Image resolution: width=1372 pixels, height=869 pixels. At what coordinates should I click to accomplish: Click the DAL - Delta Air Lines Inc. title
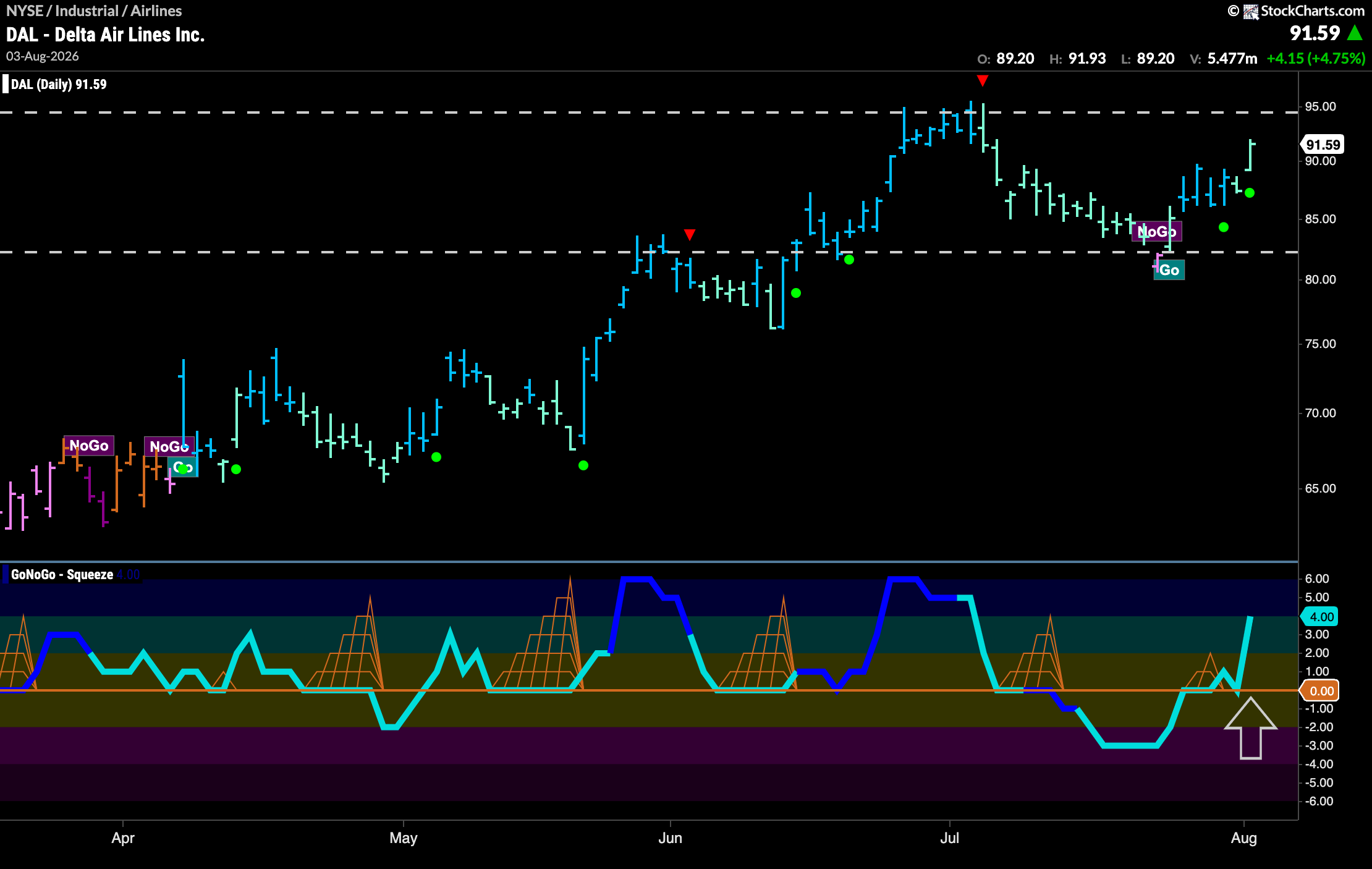pos(105,35)
